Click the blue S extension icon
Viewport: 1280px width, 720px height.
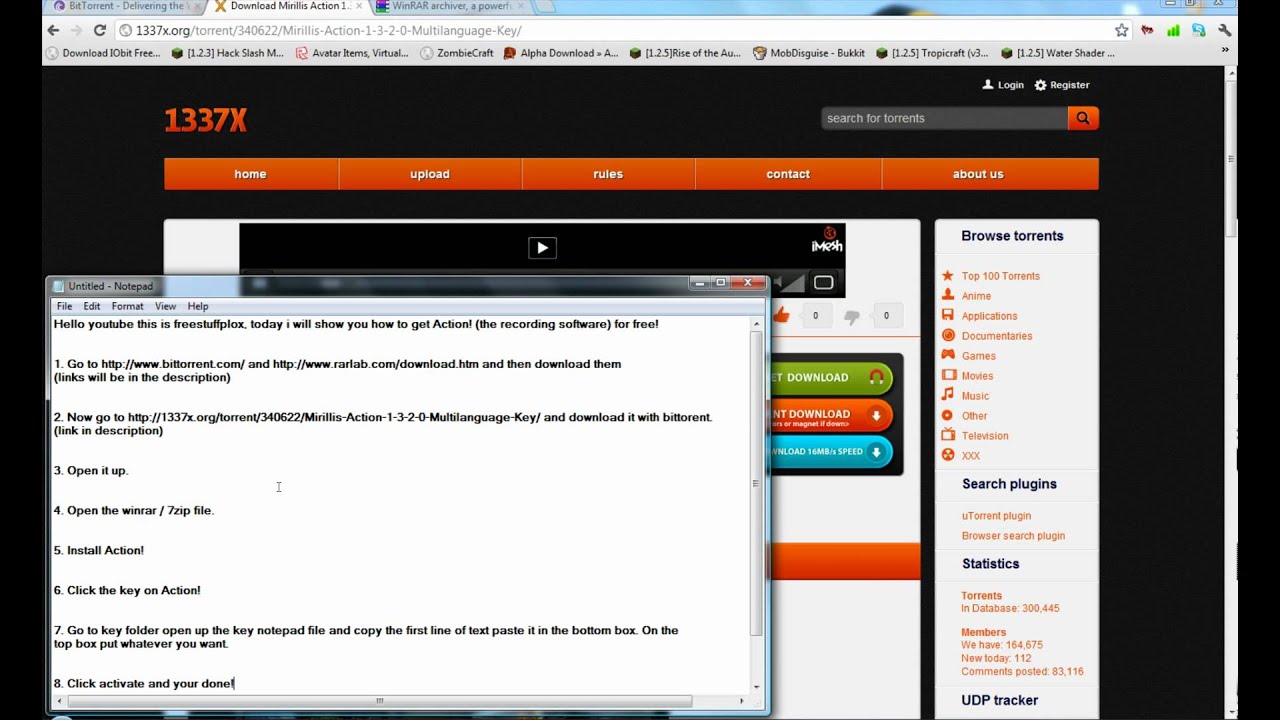pyautogui.click(x=1198, y=30)
